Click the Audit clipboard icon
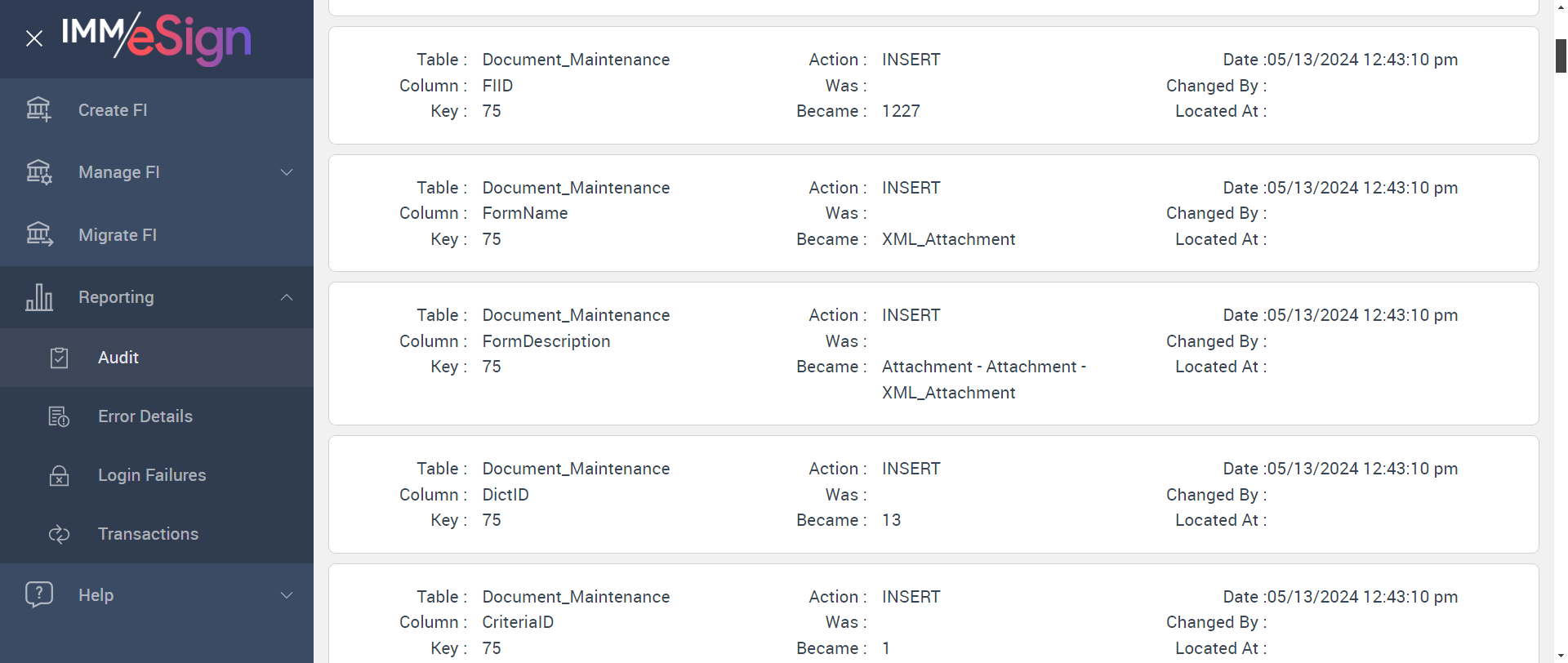This screenshot has width=1568, height=663. (x=59, y=358)
